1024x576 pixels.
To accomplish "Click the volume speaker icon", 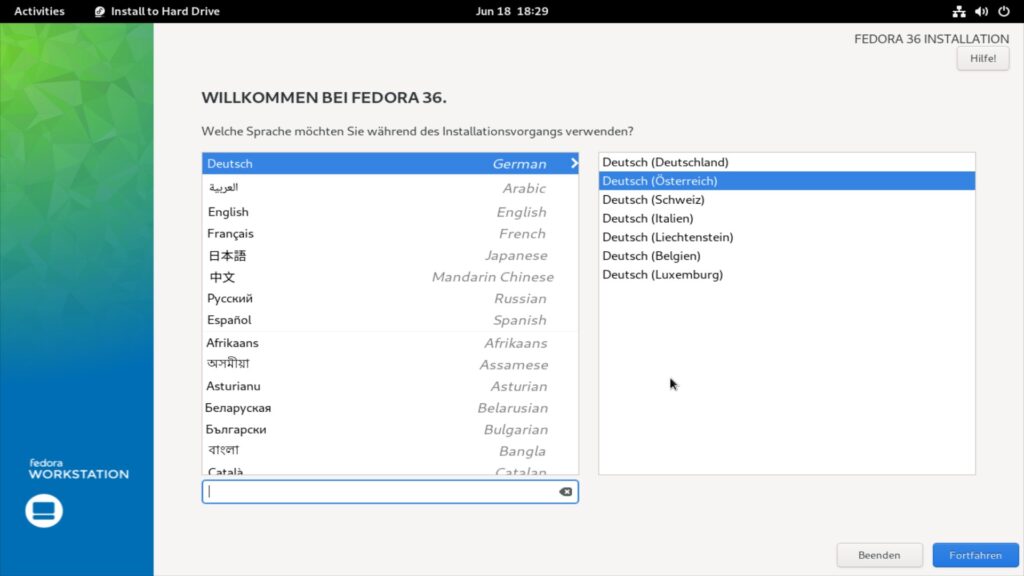I will point(981,11).
